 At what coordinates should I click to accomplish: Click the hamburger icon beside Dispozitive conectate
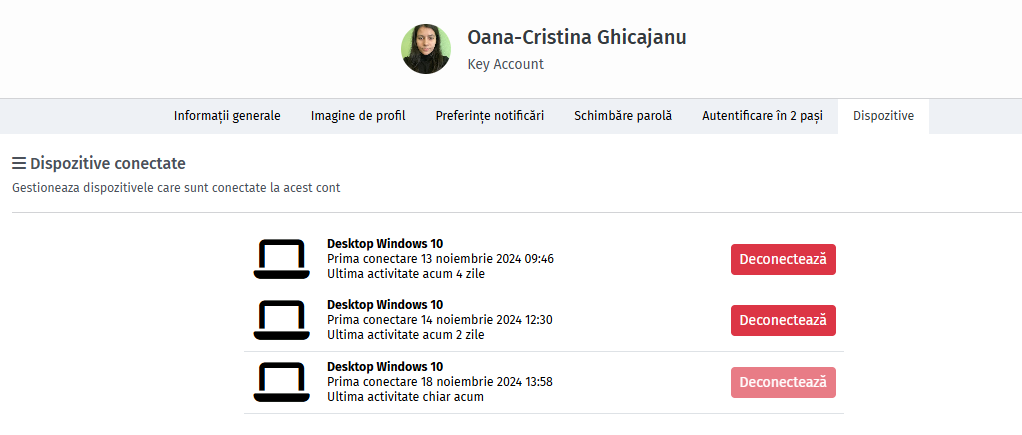click(x=19, y=163)
